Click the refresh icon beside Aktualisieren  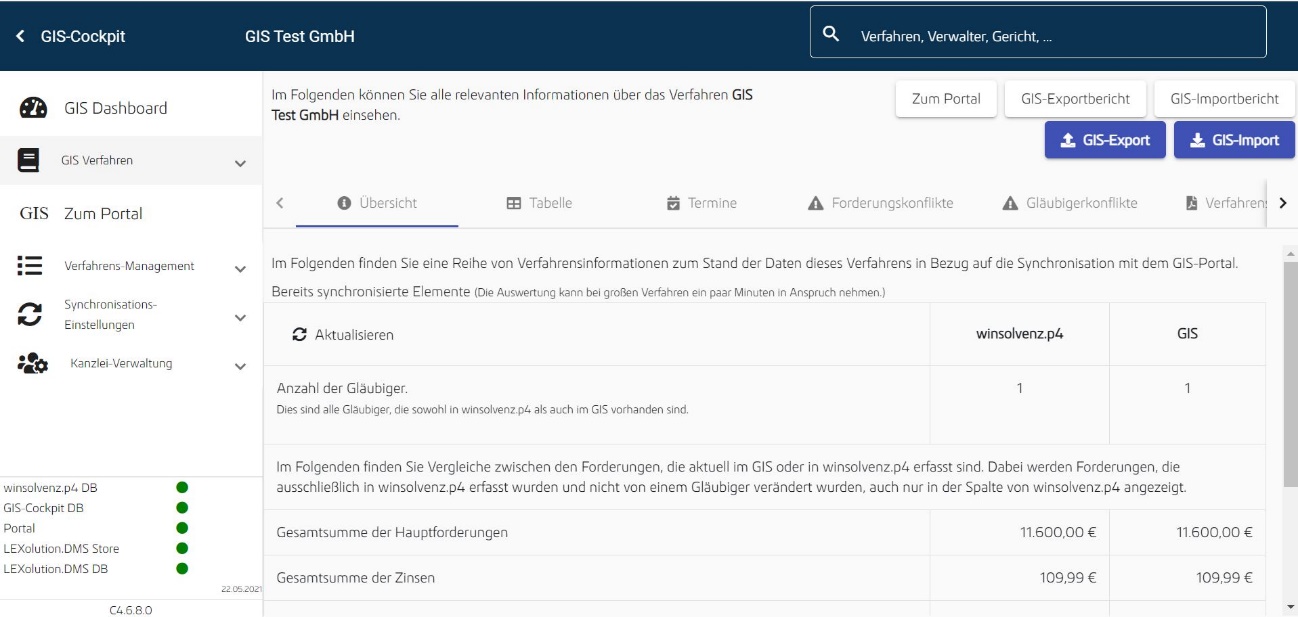click(x=299, y=335)
